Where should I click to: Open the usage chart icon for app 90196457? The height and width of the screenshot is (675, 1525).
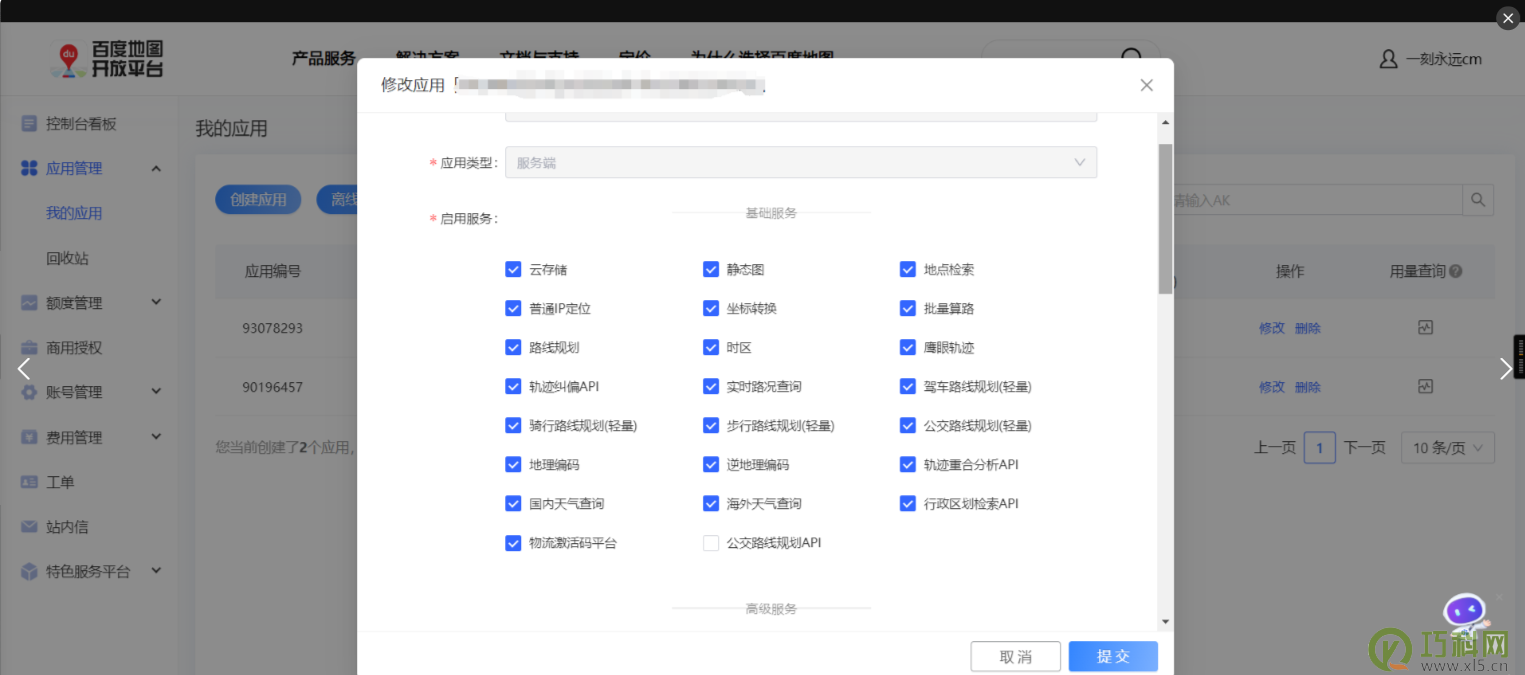coord(1426,386)
